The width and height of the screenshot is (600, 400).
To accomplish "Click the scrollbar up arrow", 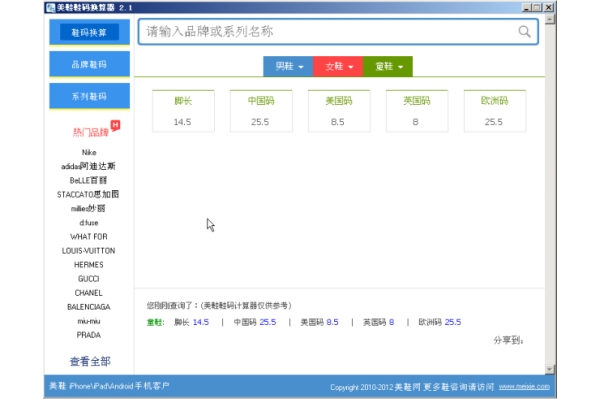I will [x=550, y=19].
